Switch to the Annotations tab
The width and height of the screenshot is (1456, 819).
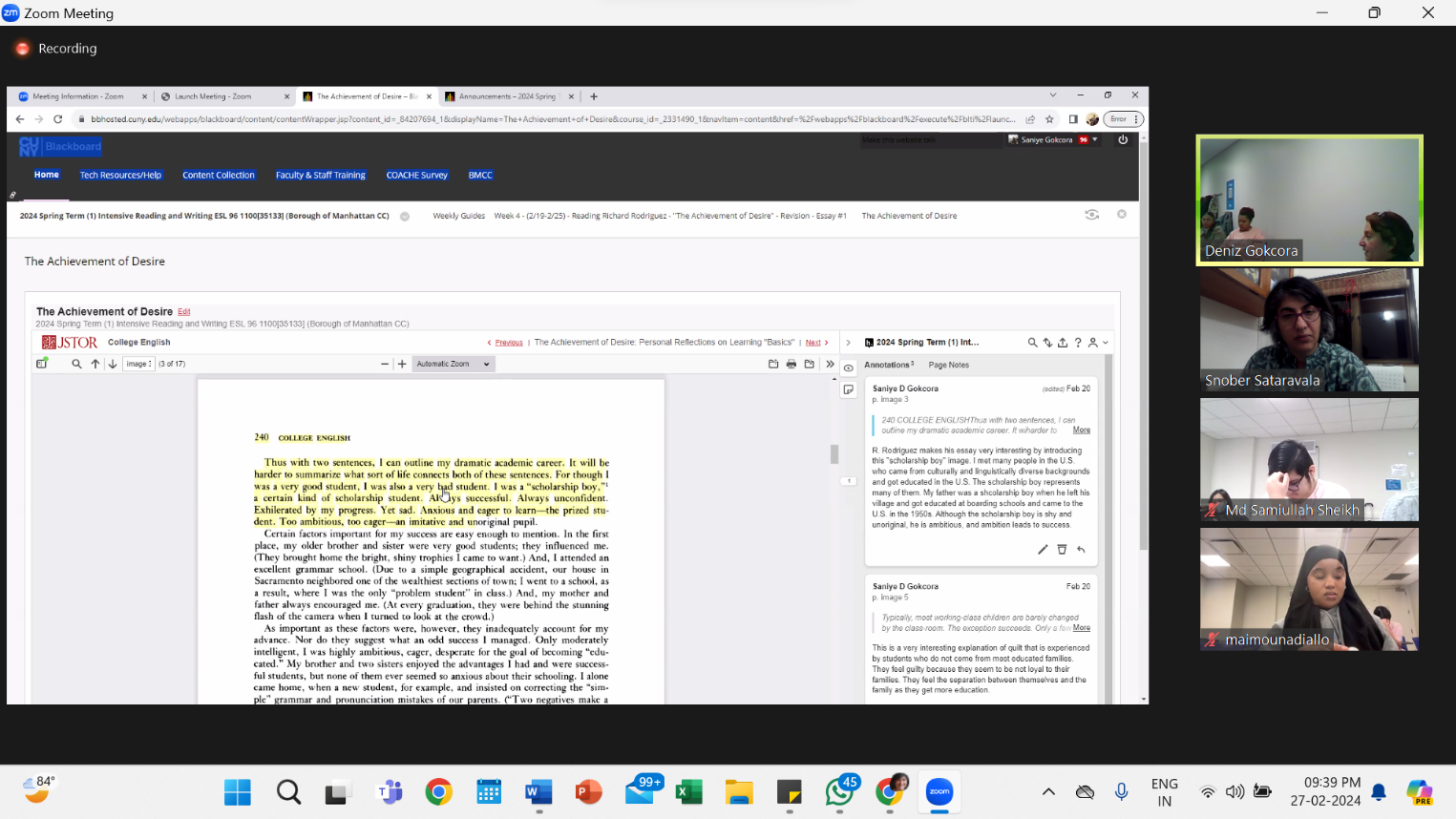(x=889, y=365)
